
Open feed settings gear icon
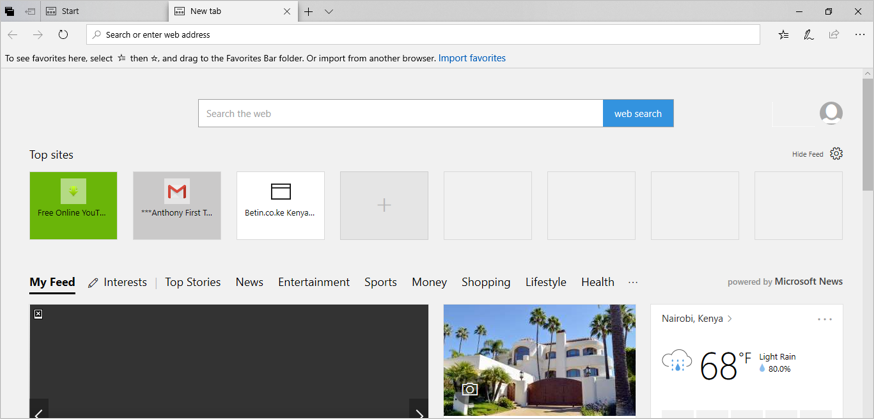836,154
